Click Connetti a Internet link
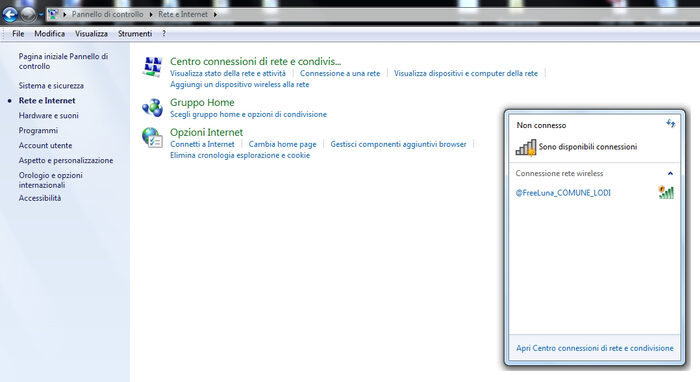 click(202, 144)
